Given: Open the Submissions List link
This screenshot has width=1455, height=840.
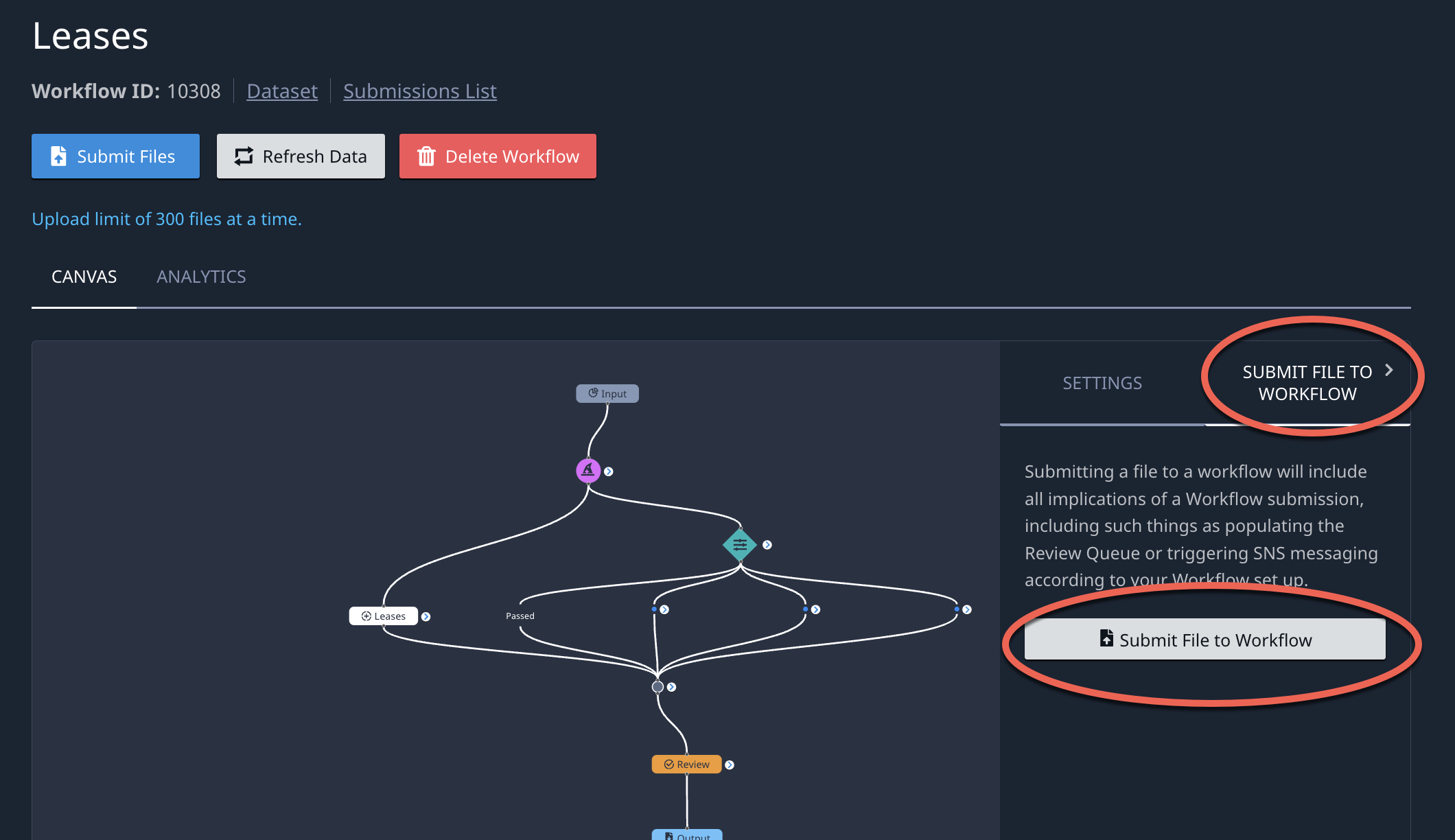Looking at the screenshot, I should pyautogui.click(x=420, y=91).
